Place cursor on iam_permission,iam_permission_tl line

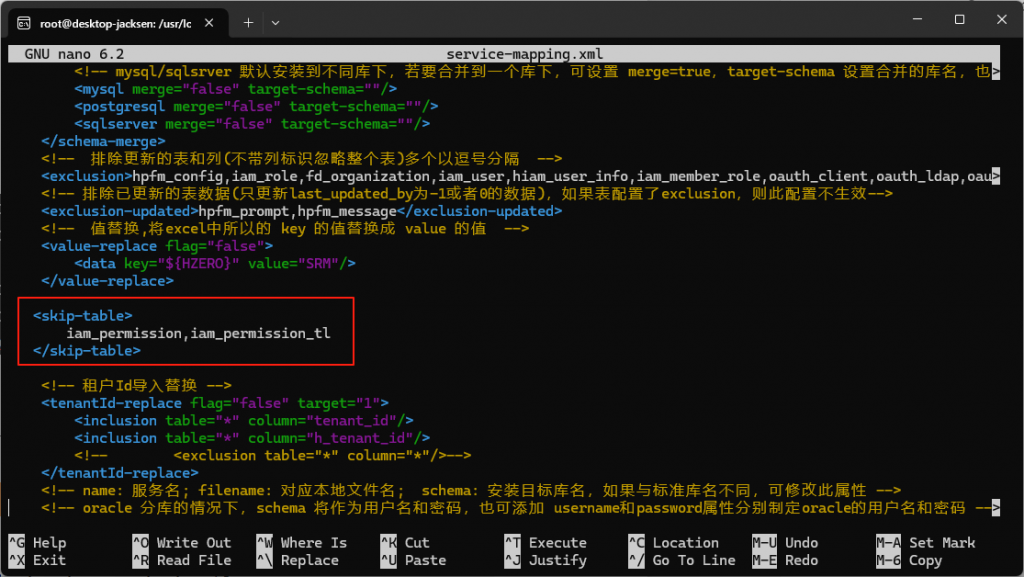point(197,333)
